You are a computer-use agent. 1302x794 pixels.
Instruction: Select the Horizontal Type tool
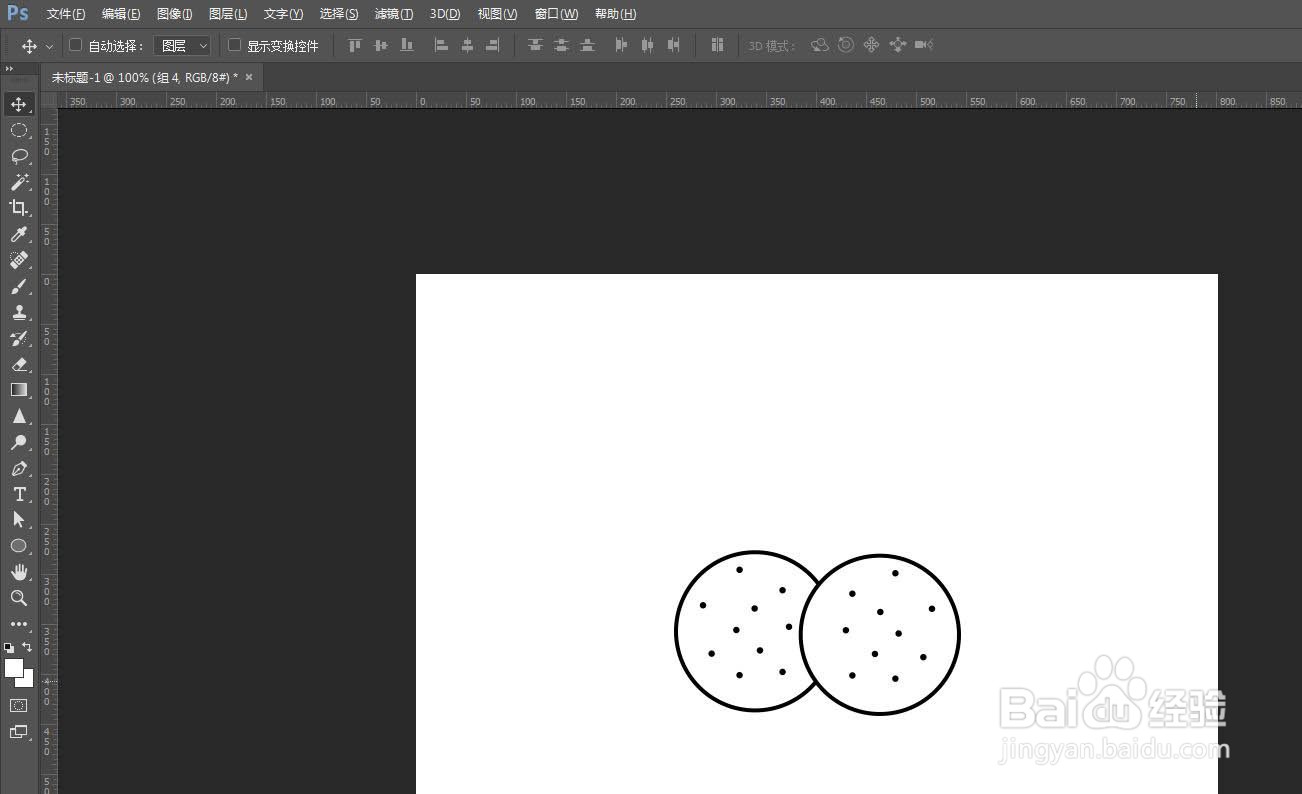click(19, 494)
